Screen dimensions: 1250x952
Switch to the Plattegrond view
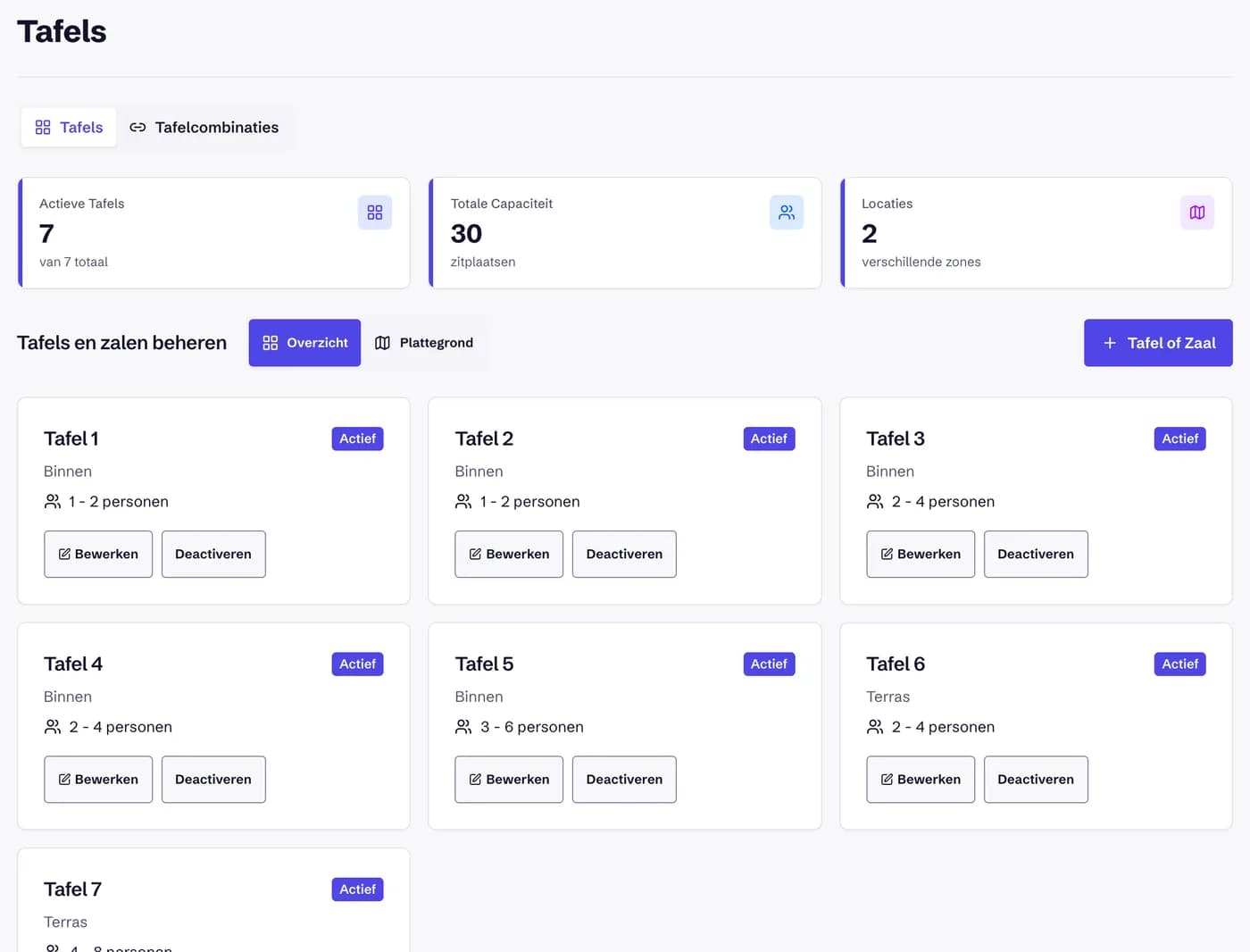(424, 343)
